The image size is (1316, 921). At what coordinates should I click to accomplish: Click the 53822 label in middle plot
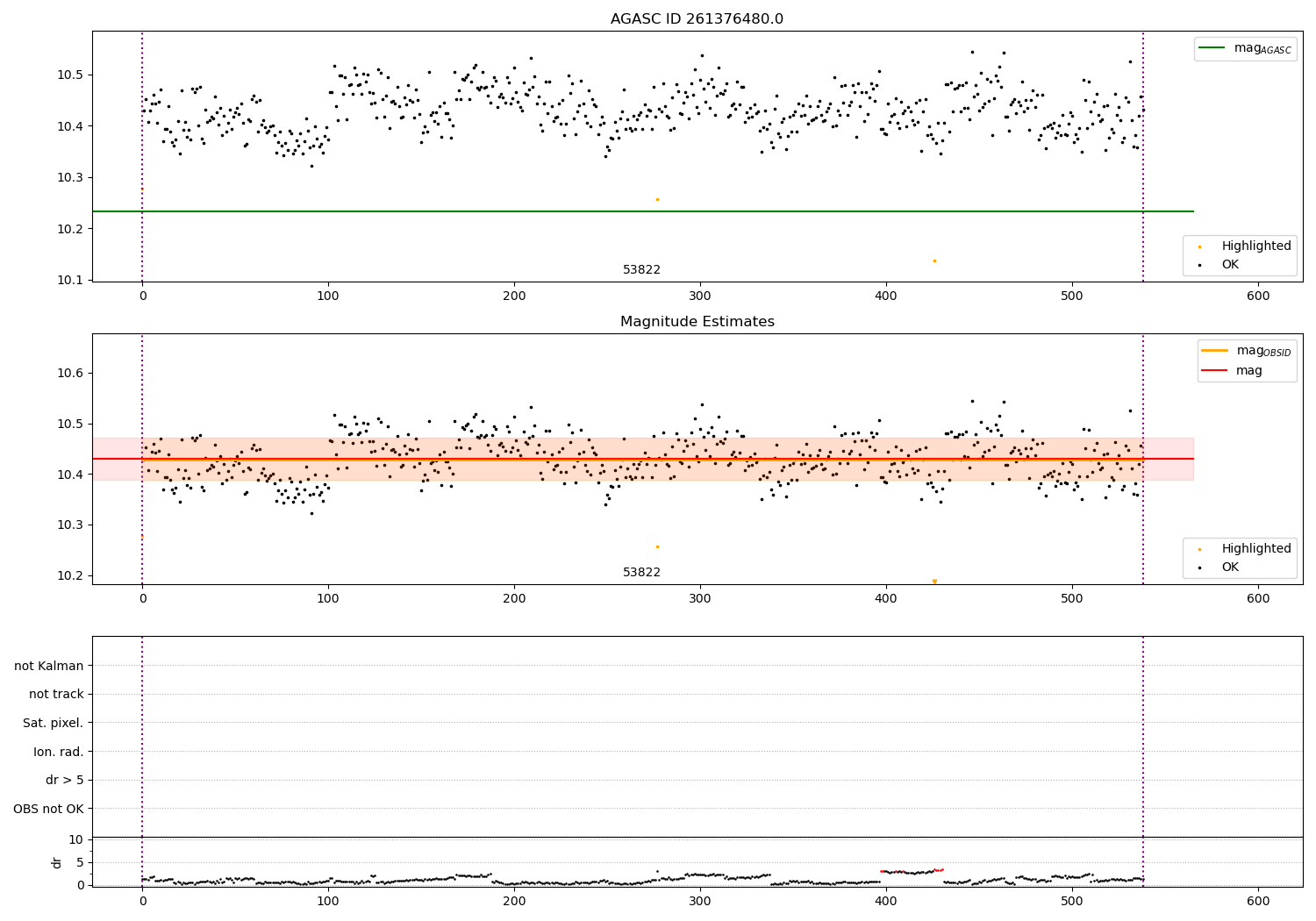click(x=641, y=573)
